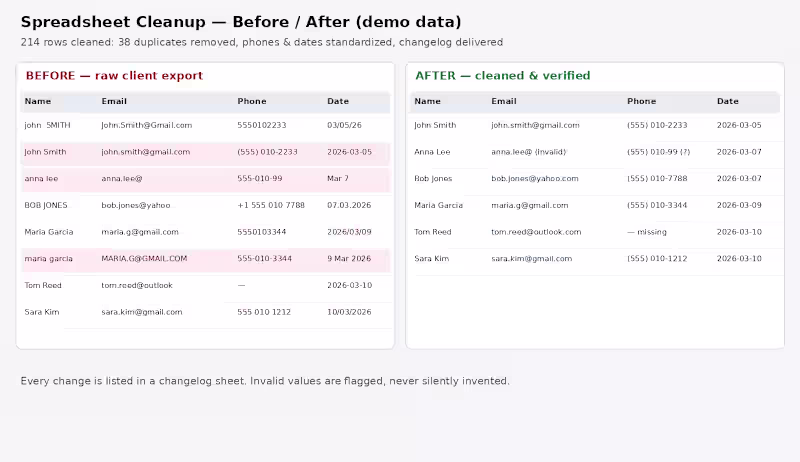The width and height of the screenshot is (800, 462).
Task: Click the '(555) 010-99 (?)' phone cell
Action: (659, 152)
